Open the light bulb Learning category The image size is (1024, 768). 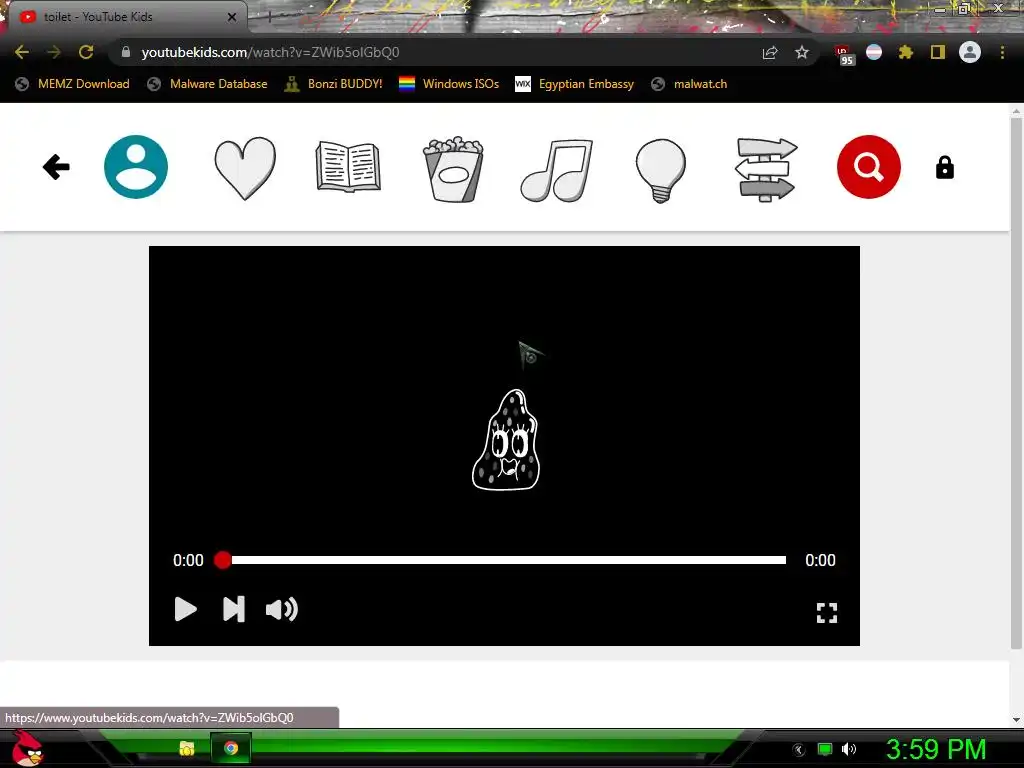click(661, 170)
